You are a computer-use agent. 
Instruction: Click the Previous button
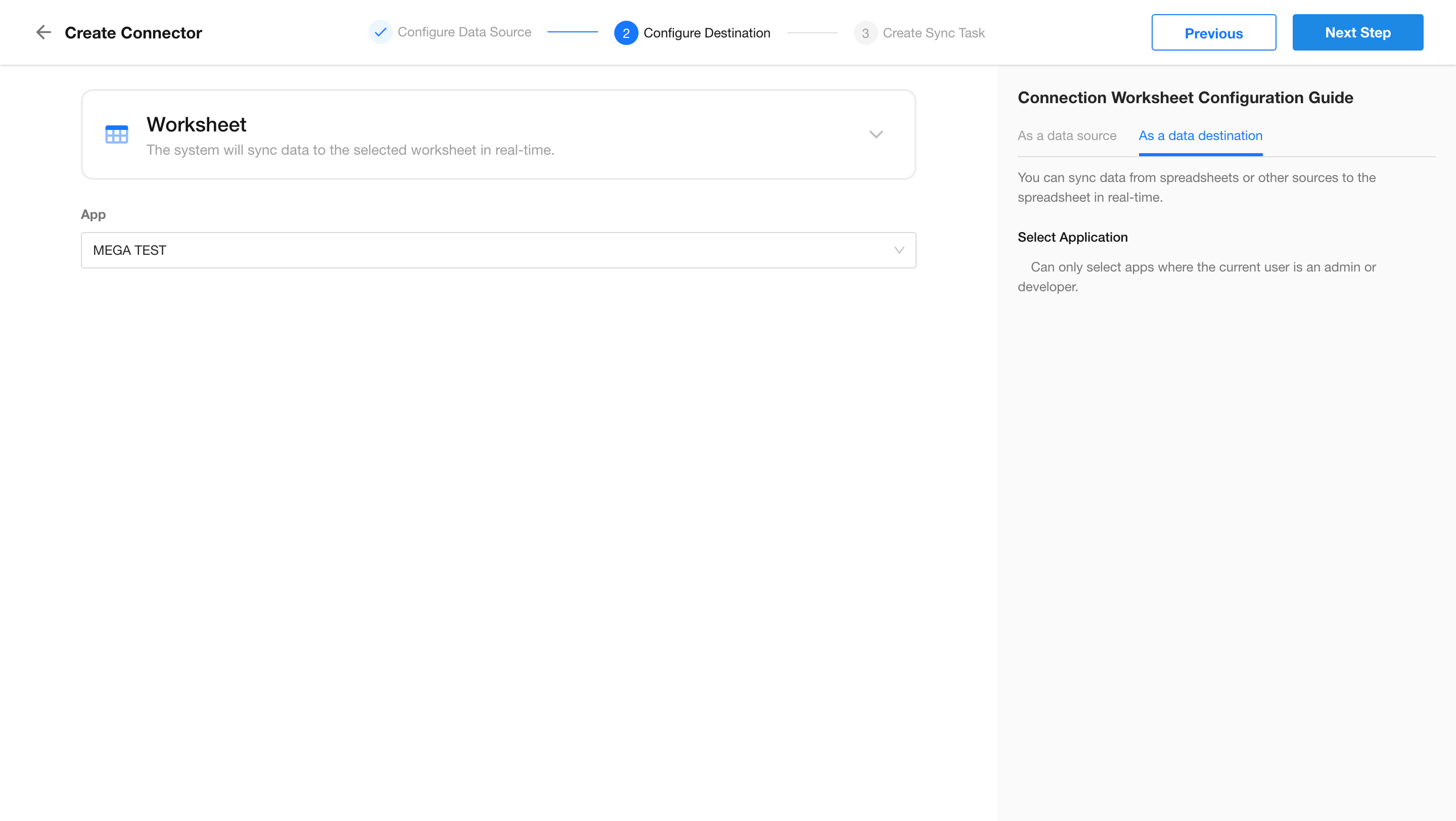[x=1213, y=33]
